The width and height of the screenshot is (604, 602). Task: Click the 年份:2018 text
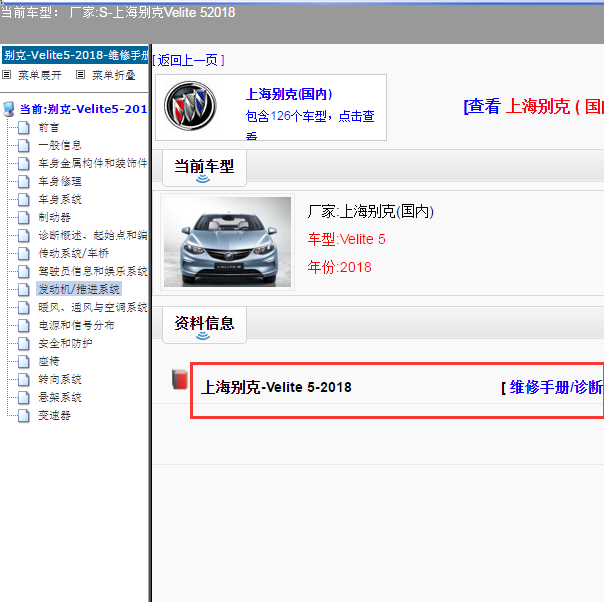(339, 267)
